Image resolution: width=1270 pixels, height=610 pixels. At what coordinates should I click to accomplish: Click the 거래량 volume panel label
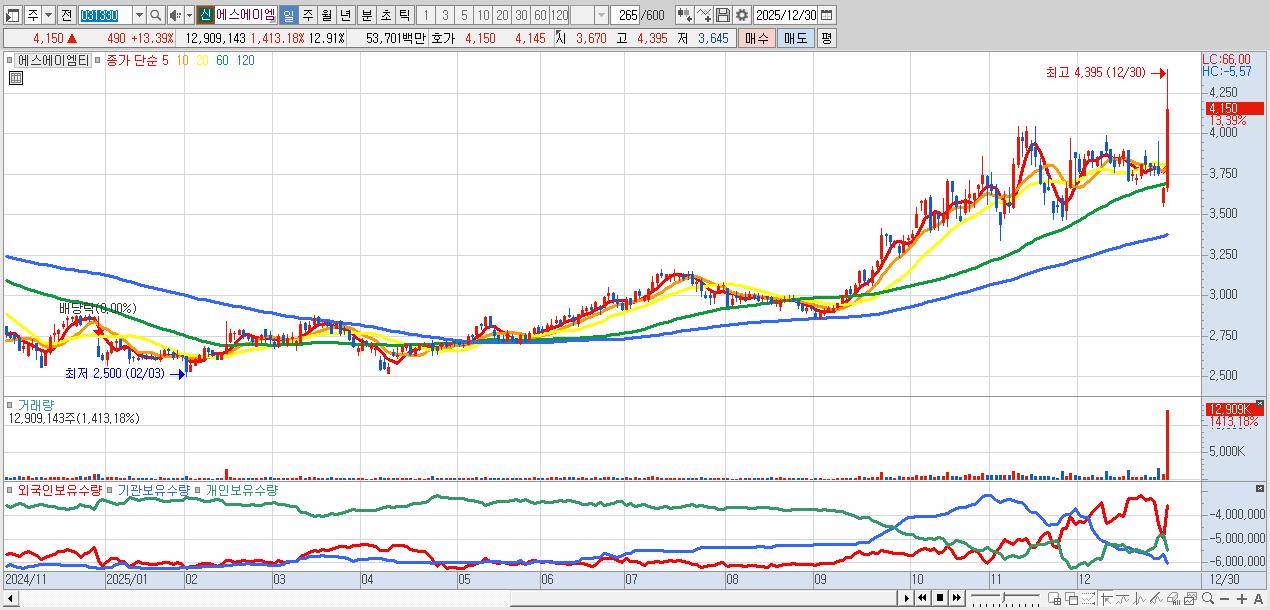pos(36,405)
